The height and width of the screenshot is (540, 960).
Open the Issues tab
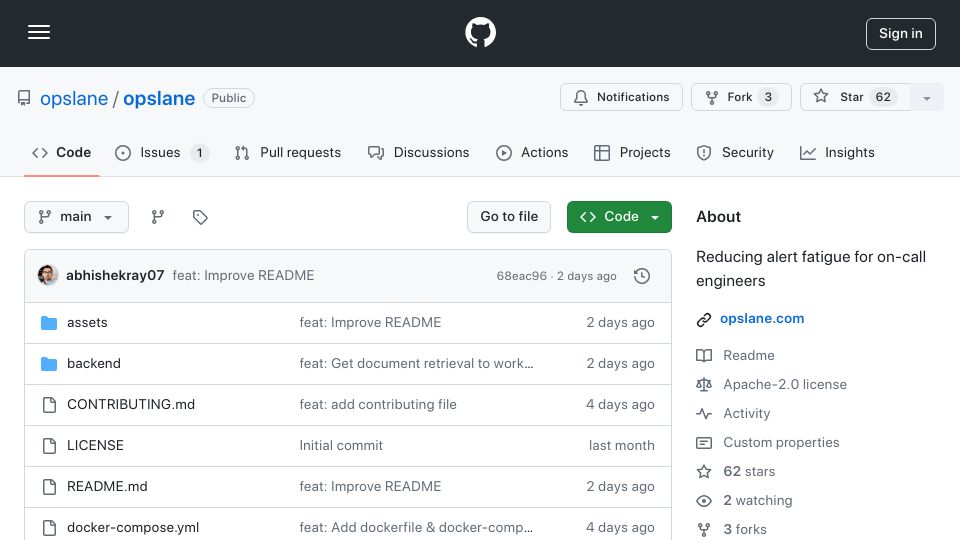[x=162, y=152]
